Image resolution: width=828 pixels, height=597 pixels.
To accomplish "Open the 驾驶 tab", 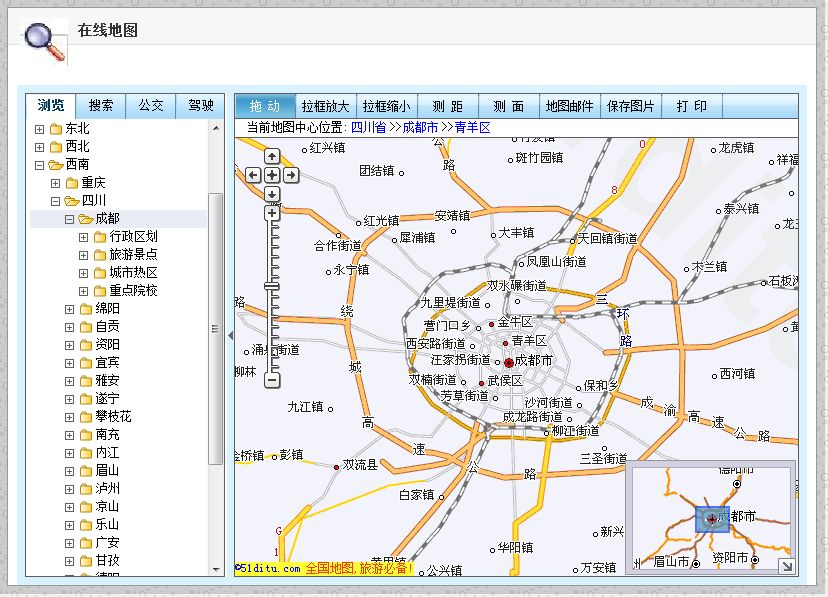I will 201,106.
